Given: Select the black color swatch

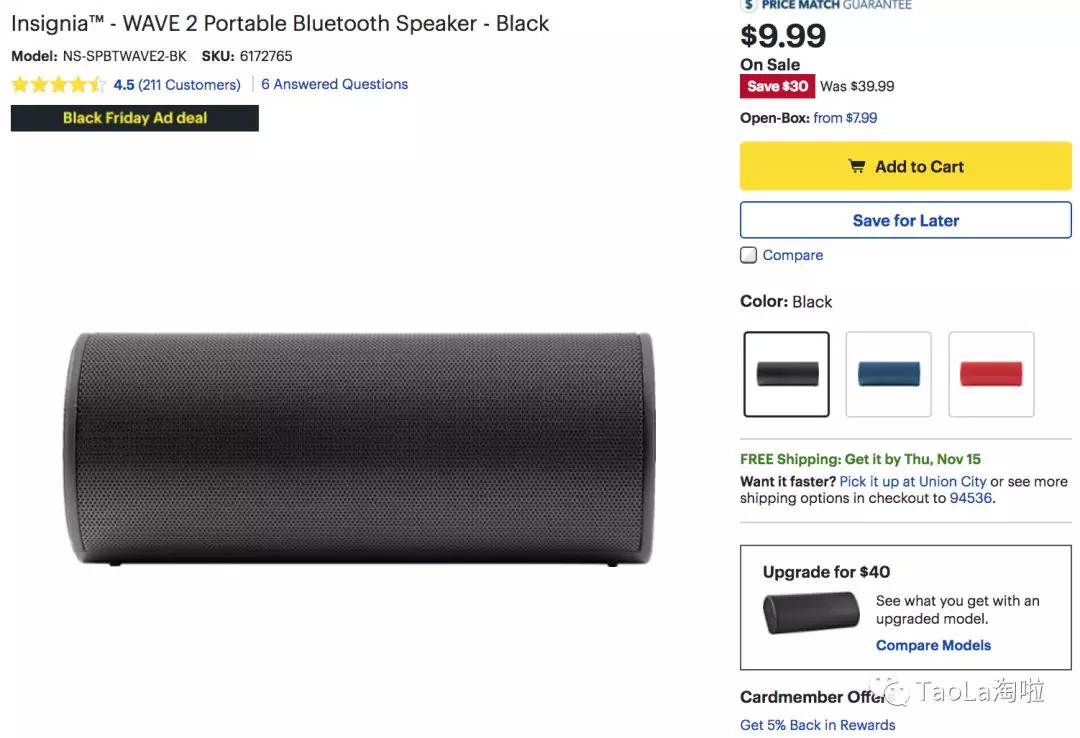Looking at the screenshot, I should [787, 374].
